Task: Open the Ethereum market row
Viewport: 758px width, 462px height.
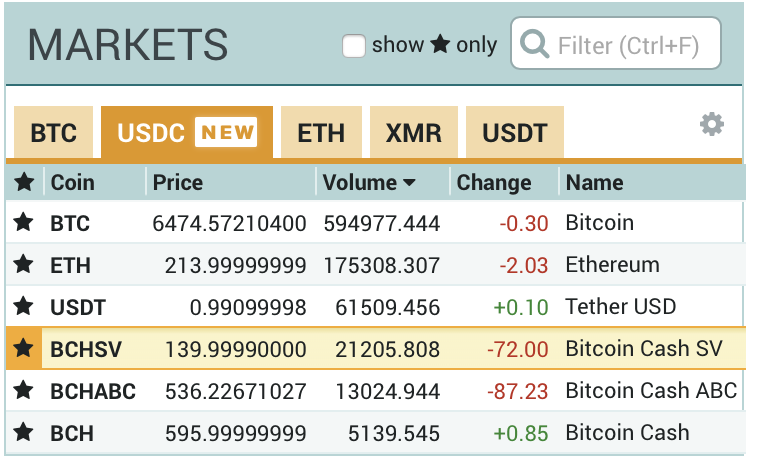Action: coord(375,265)
